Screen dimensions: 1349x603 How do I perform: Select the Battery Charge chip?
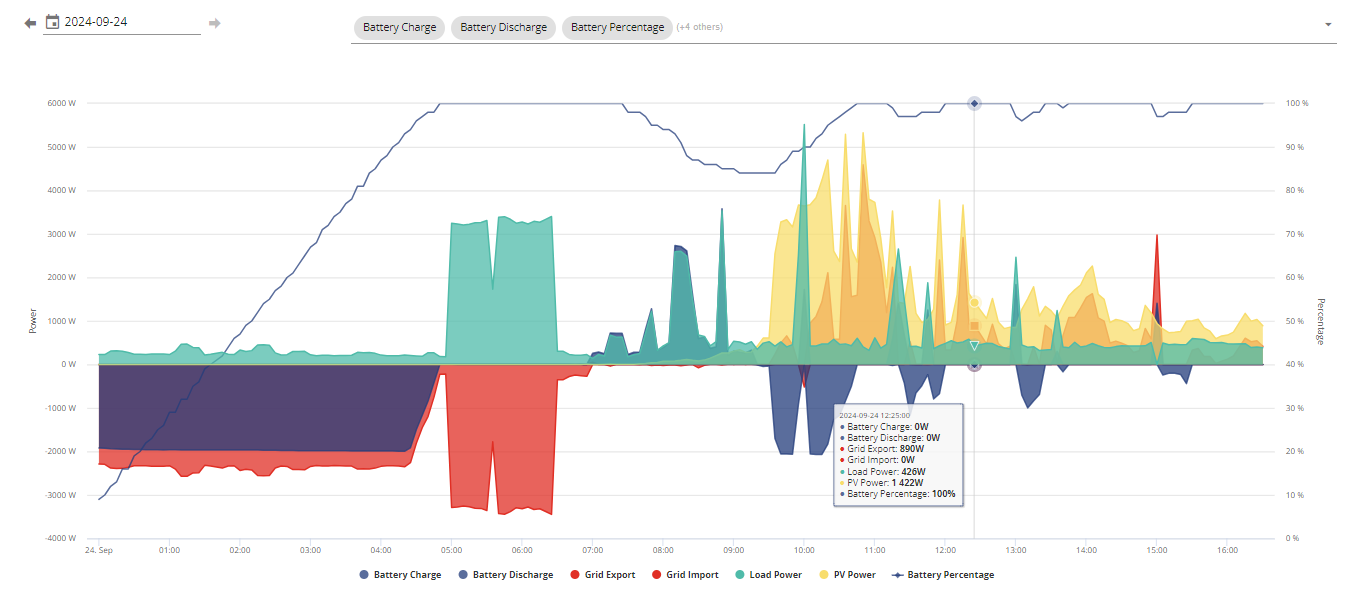400,27
